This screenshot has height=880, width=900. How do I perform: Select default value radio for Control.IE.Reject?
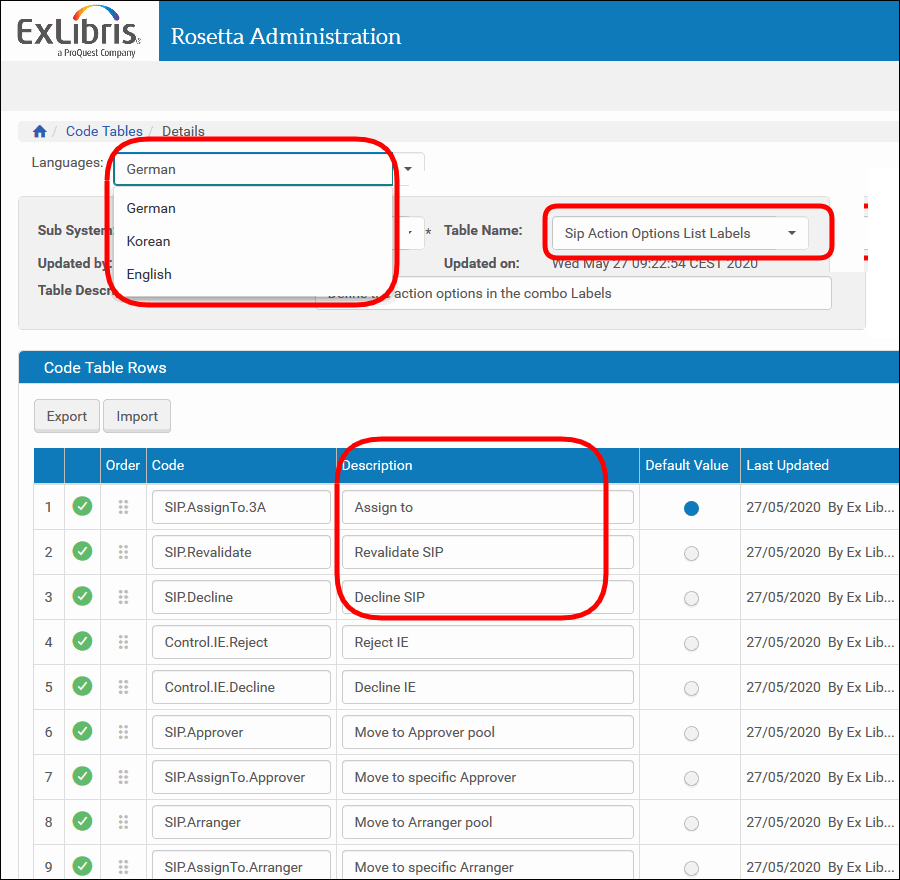pyautogui.click(x=691, y=643)
